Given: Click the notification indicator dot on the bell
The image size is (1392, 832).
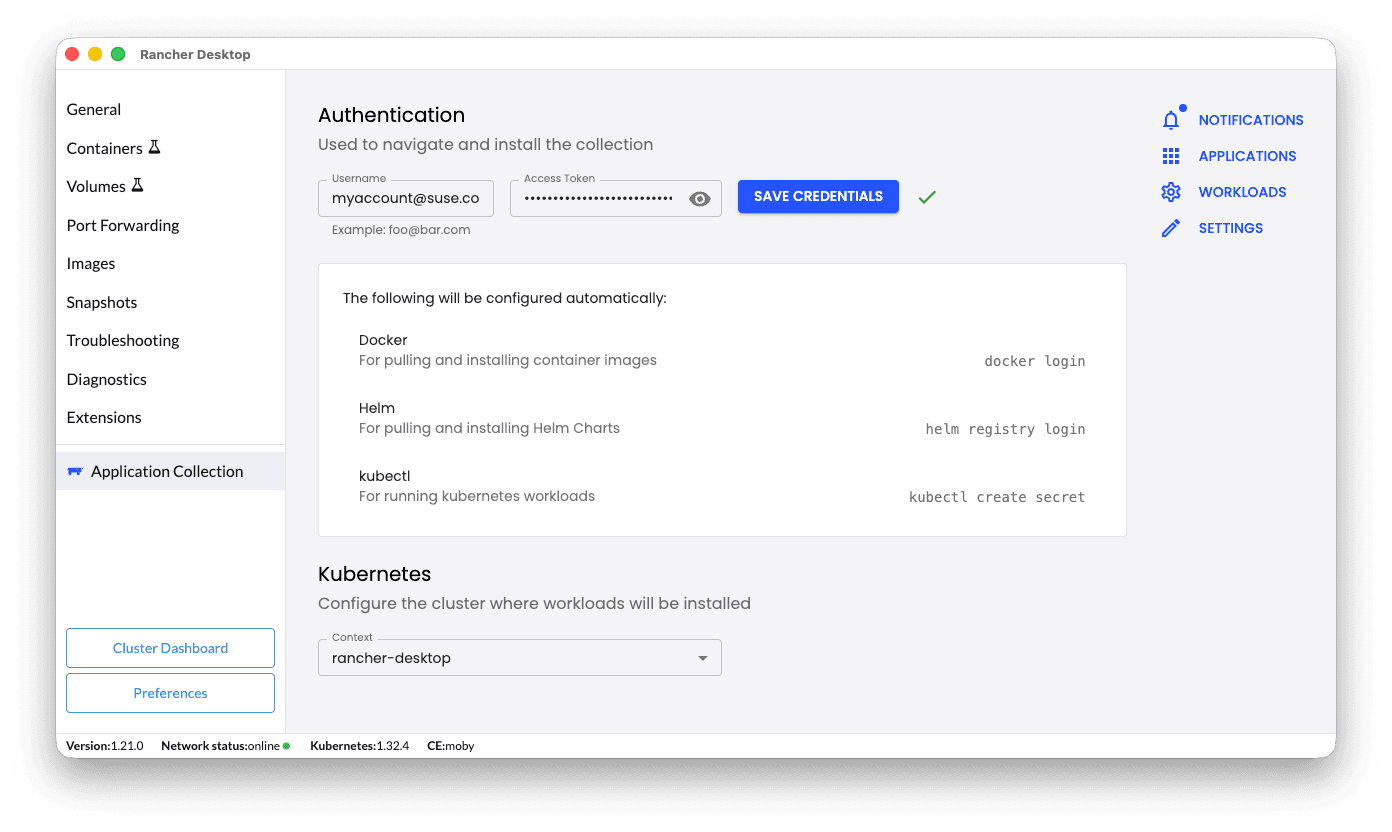Looking at the screenshot, I should 1182,109.
